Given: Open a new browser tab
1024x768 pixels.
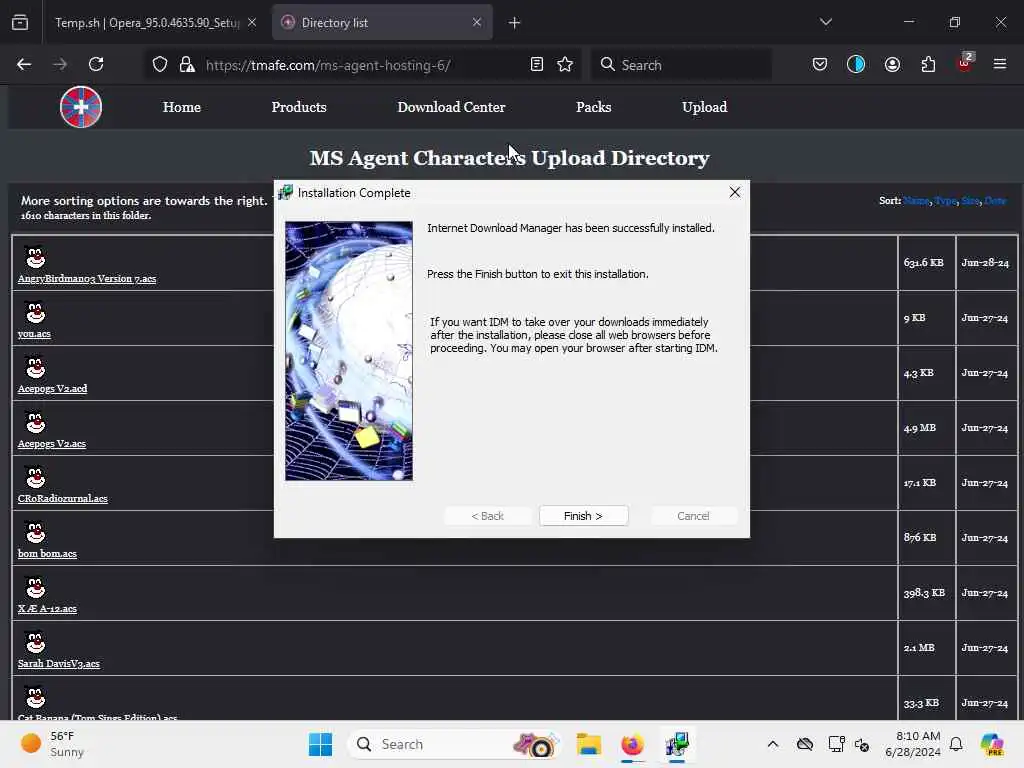Looking at the screenshot, I should pos(515,23).
